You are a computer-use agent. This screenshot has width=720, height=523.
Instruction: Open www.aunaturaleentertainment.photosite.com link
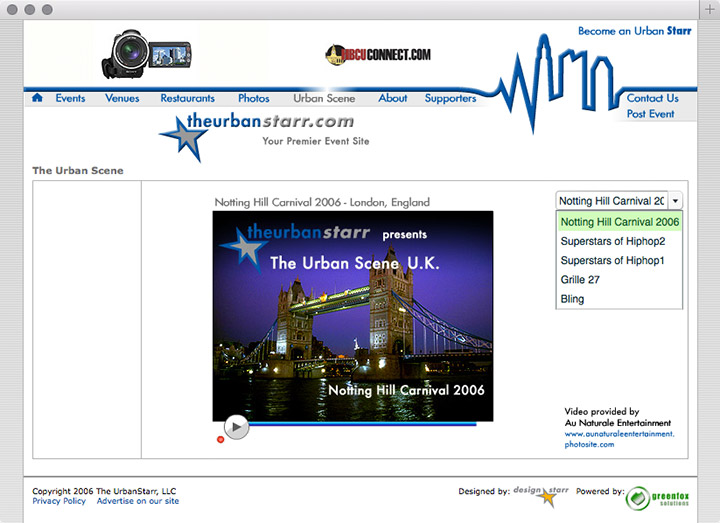click(619, 439)
